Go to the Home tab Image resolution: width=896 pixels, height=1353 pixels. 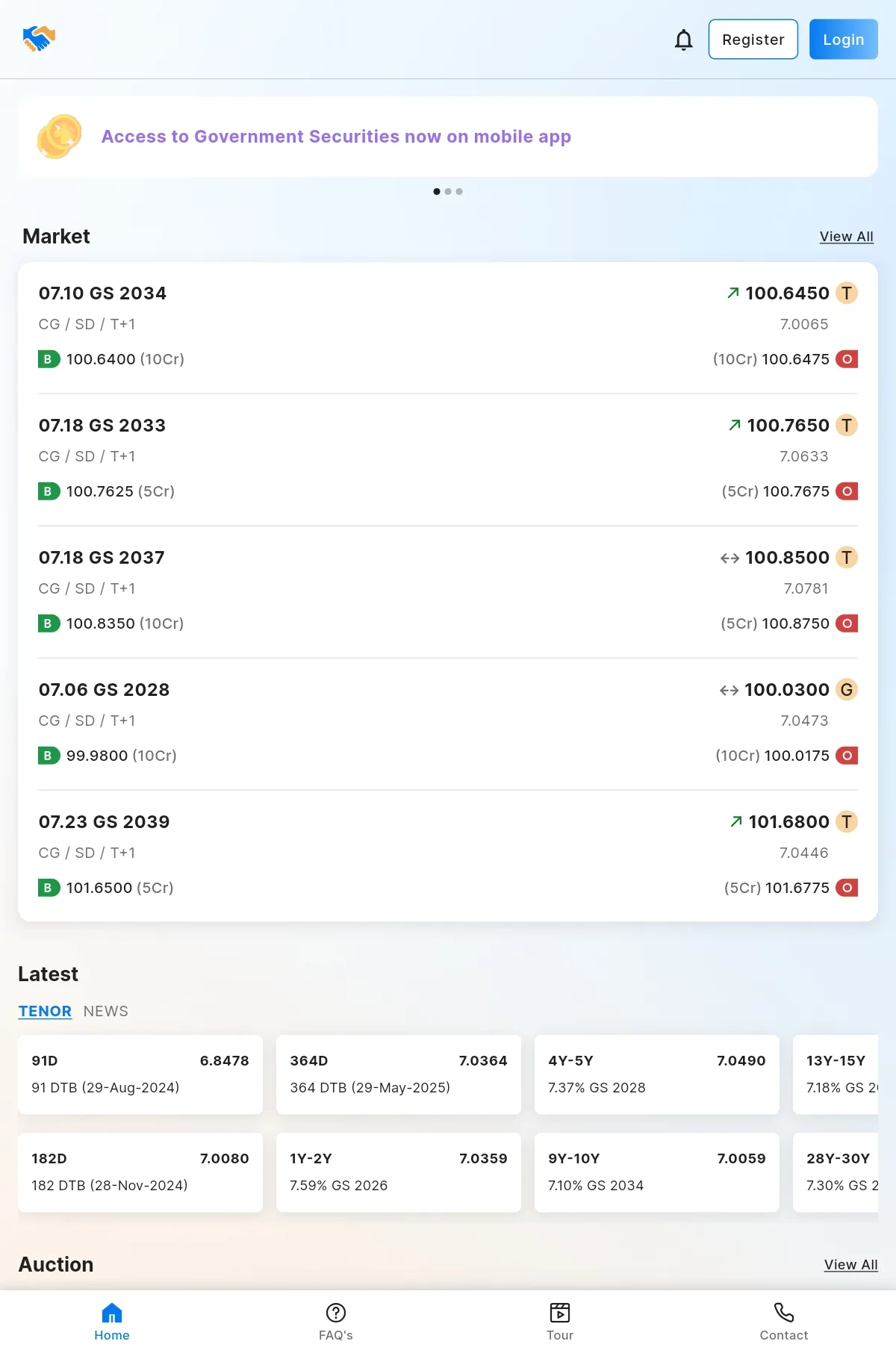(x=112, y=1322)
